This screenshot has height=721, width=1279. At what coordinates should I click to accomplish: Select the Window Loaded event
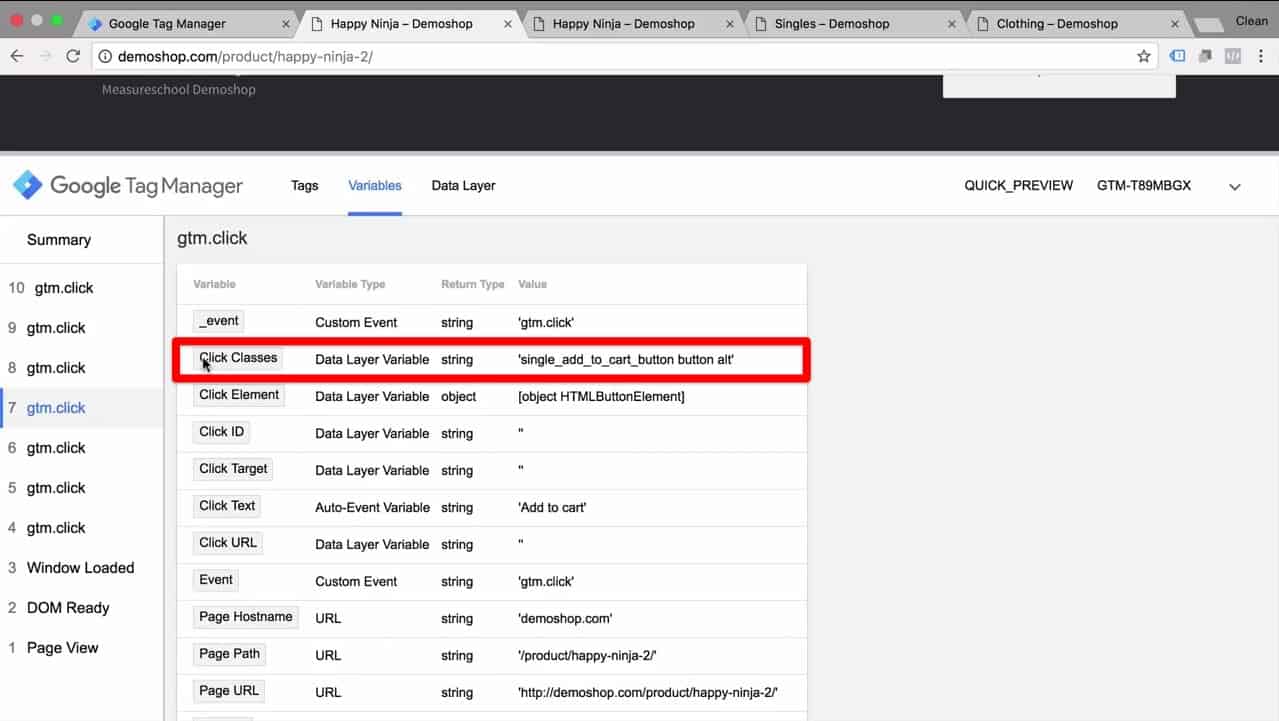80,567
